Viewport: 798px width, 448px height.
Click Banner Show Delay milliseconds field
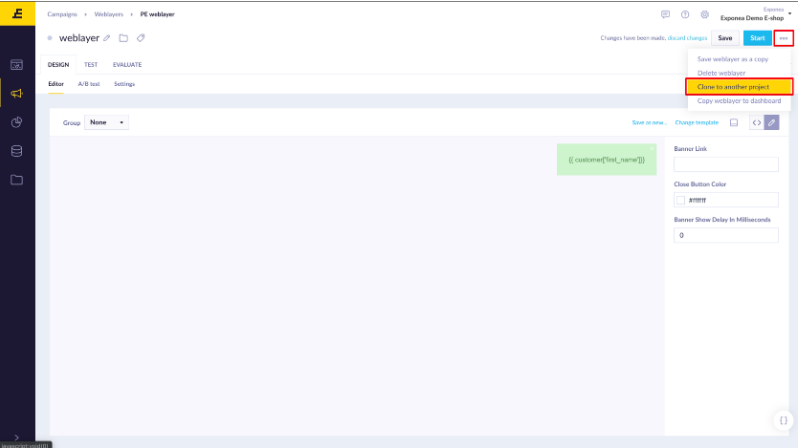point(726,235)
